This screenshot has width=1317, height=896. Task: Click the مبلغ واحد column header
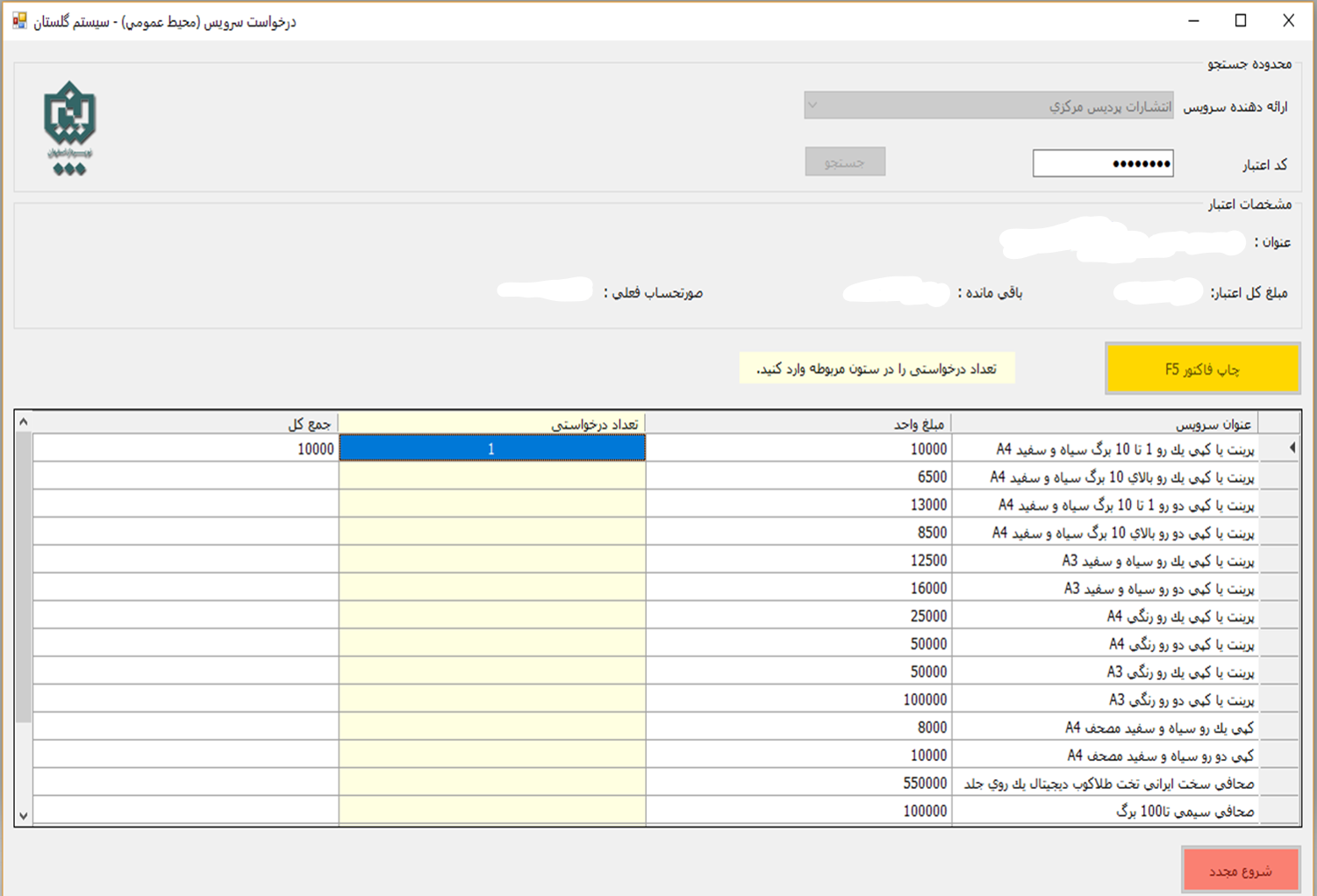pos(798,424)
